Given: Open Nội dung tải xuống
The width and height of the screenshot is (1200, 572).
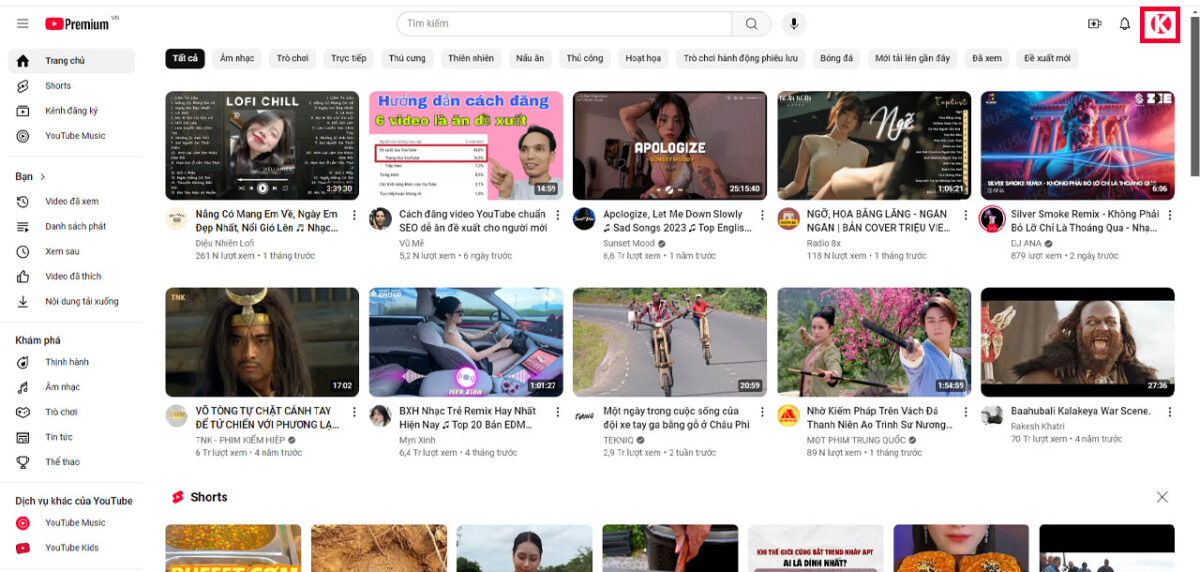Looking at the screenshot, I should click(71, 302).
